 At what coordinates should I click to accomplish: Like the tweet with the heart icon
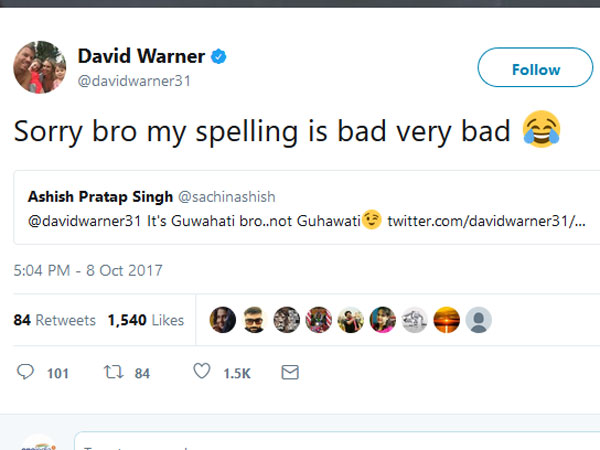point(202,372)
